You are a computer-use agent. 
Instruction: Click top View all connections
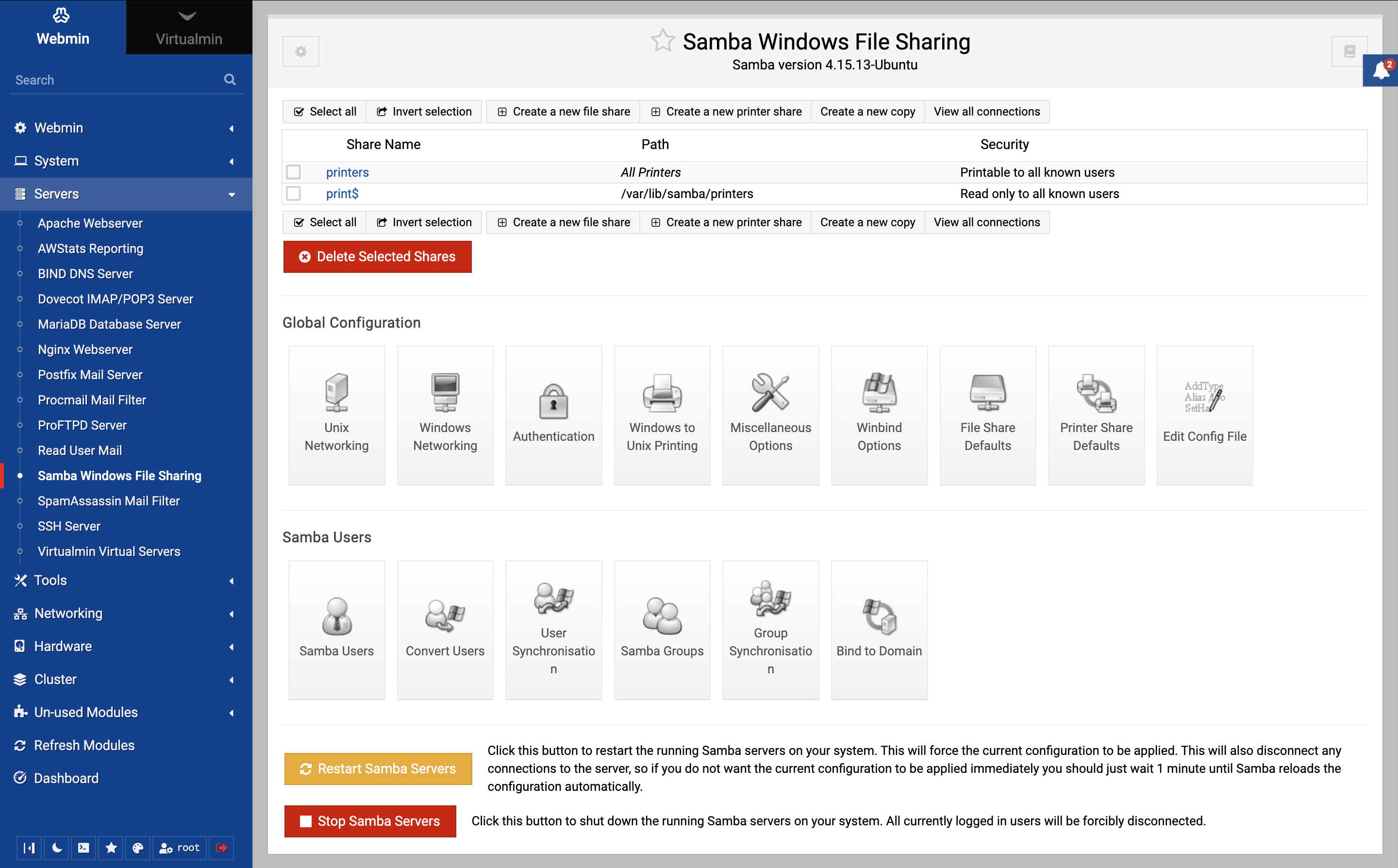point(986,111)
